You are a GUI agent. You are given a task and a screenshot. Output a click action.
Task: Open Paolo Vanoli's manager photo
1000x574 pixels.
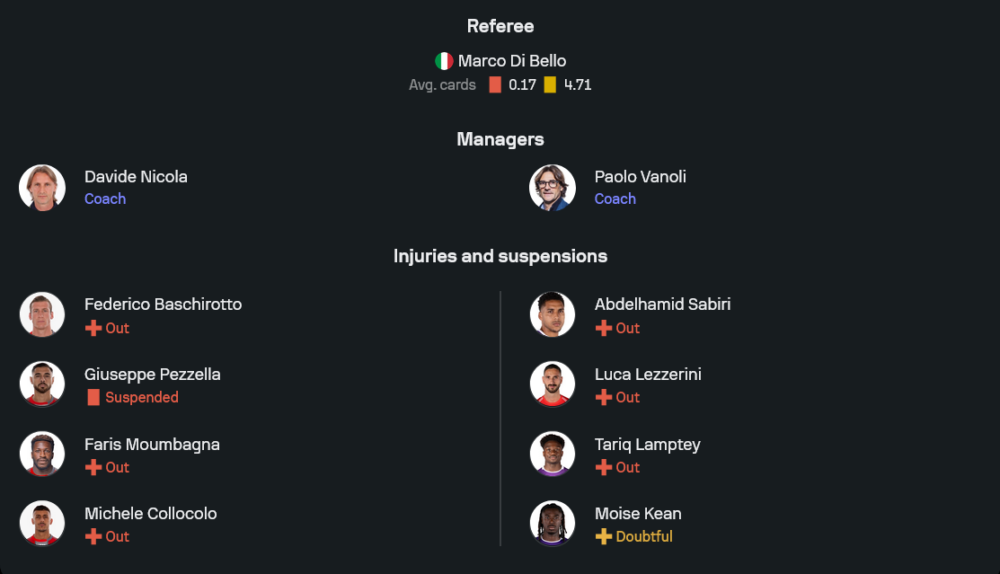pyautogui.click(x=552, y=188)
